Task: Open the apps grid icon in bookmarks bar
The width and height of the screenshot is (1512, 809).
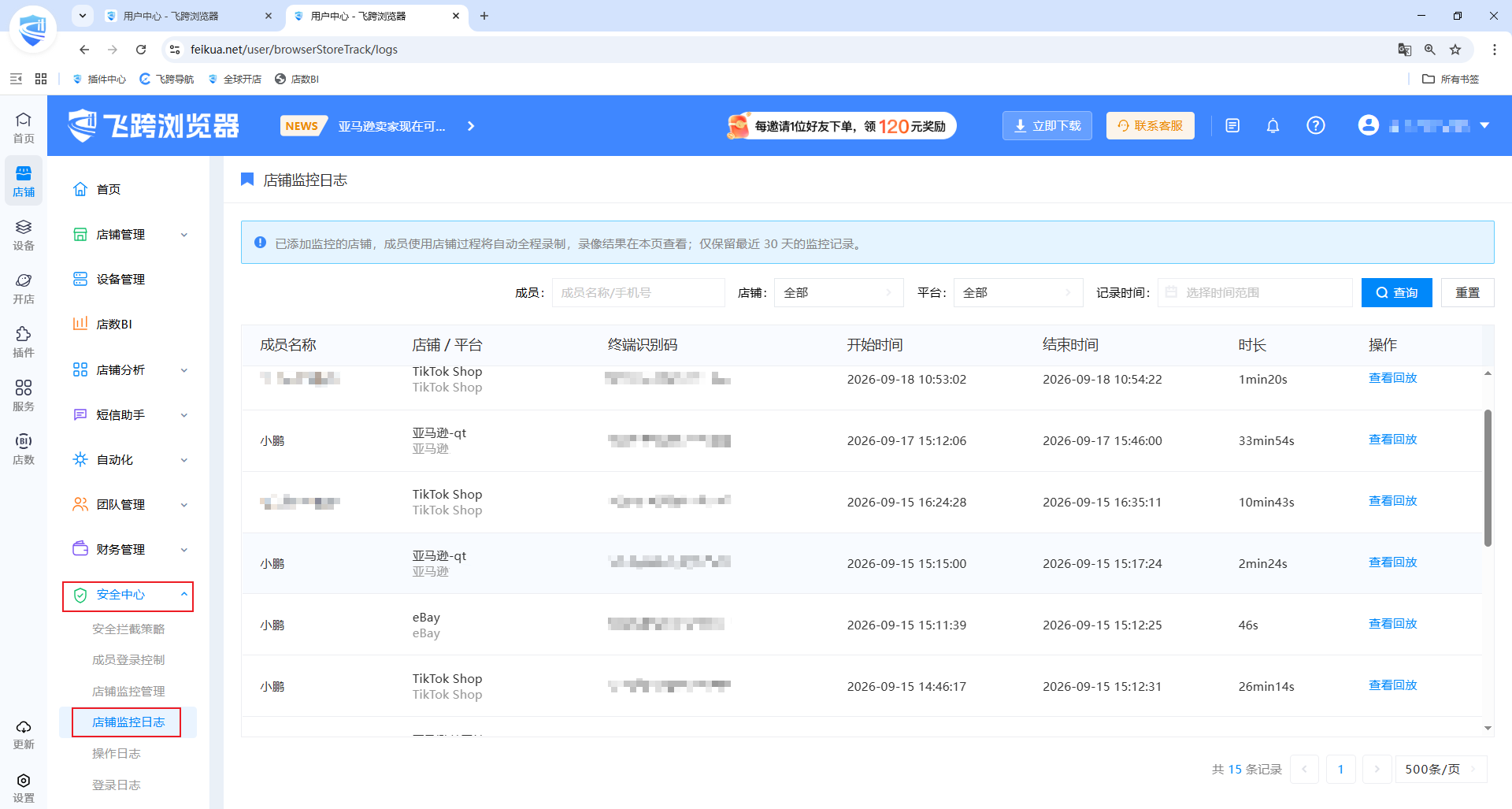Action: coord(41,79)
